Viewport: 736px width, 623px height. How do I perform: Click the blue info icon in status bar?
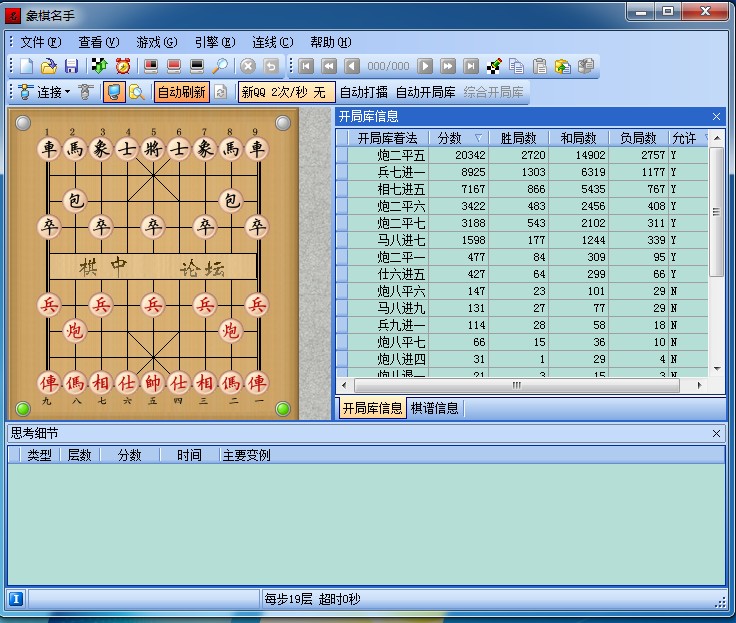click(x=16, y=599)
